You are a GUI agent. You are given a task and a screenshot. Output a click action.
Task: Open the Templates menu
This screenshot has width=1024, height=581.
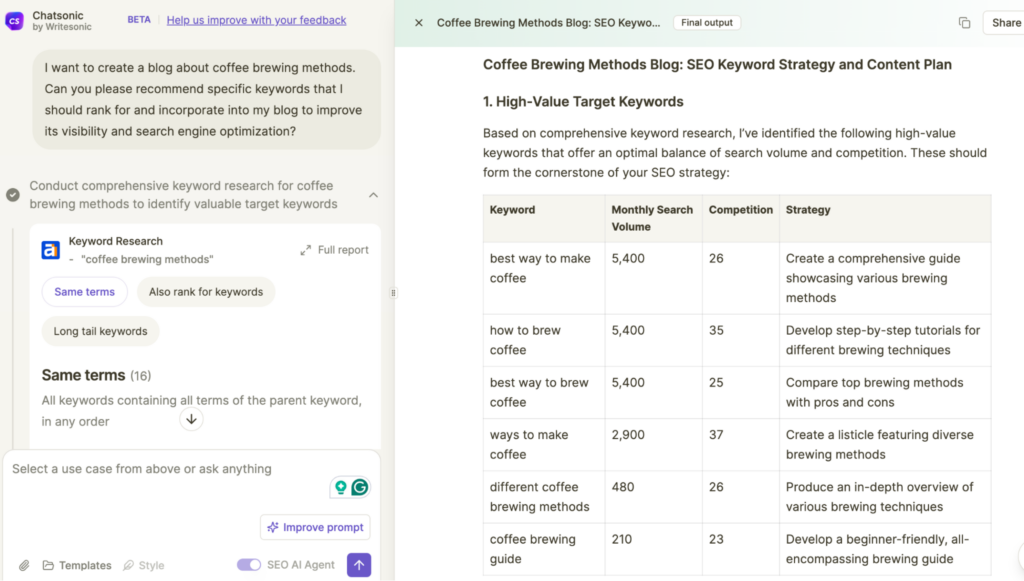[77, 565]
